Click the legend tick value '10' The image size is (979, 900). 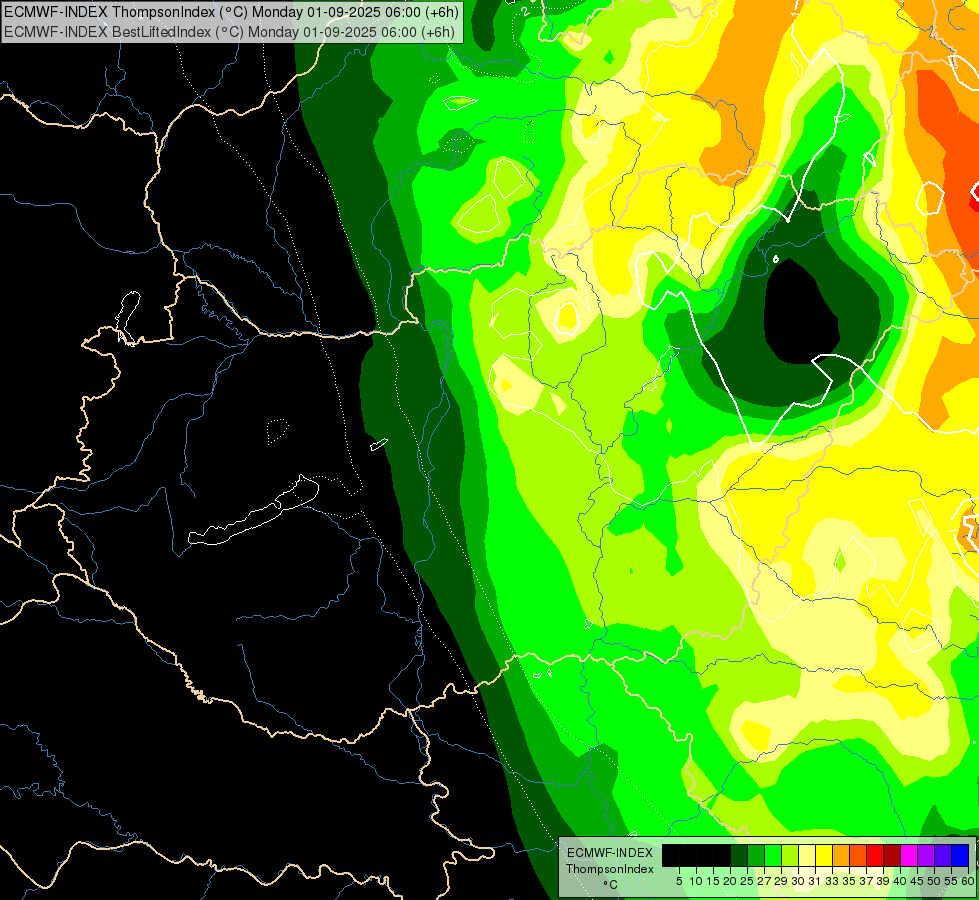pos(696,881)
